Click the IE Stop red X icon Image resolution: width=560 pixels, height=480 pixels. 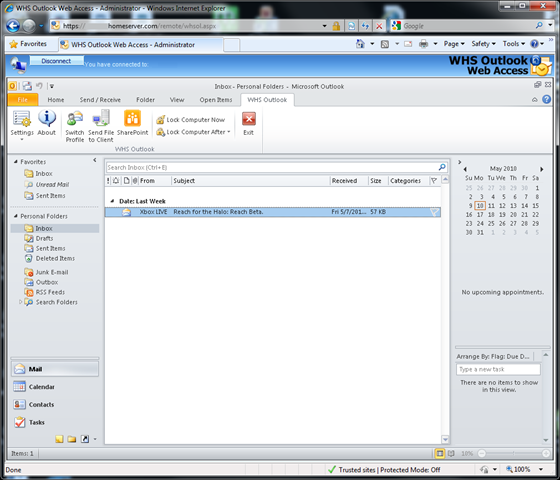point(379,26)
